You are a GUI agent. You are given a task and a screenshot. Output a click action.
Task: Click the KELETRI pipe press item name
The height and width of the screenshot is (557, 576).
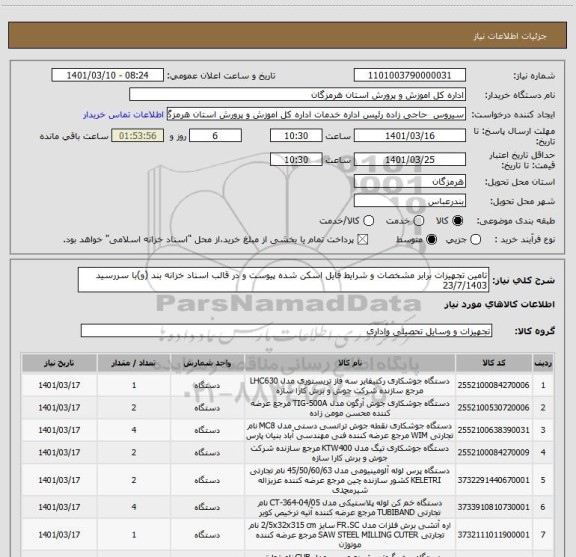pos(350,480)
